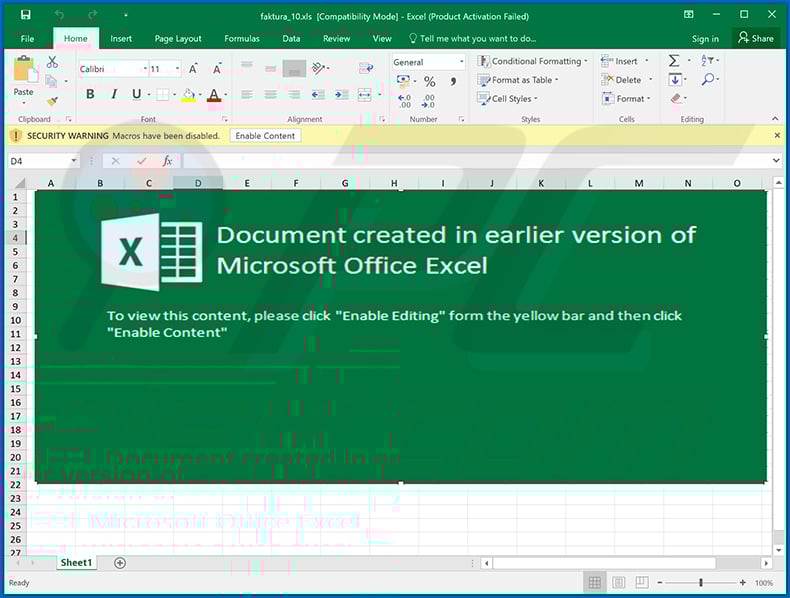This screenshot has width=790, height=598.
Task: Click the Copy icon
Action: click(51, 81)
